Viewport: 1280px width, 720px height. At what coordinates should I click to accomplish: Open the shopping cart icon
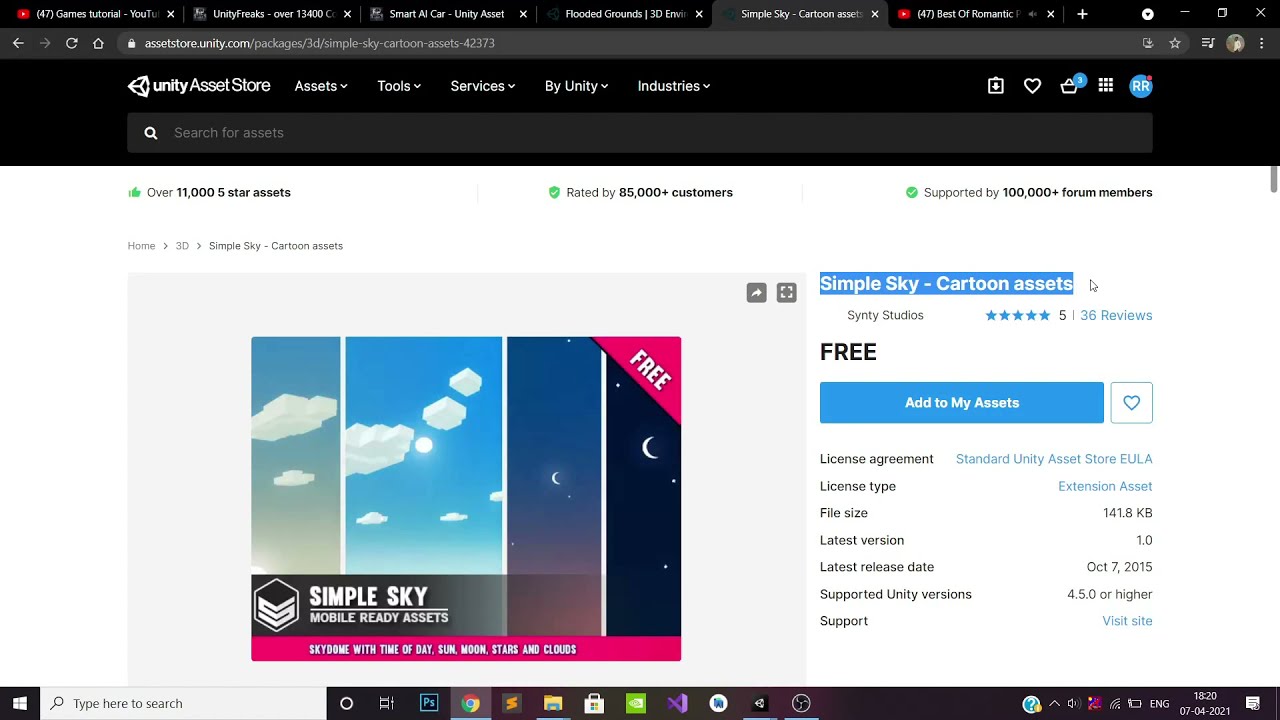[1070, 85]
